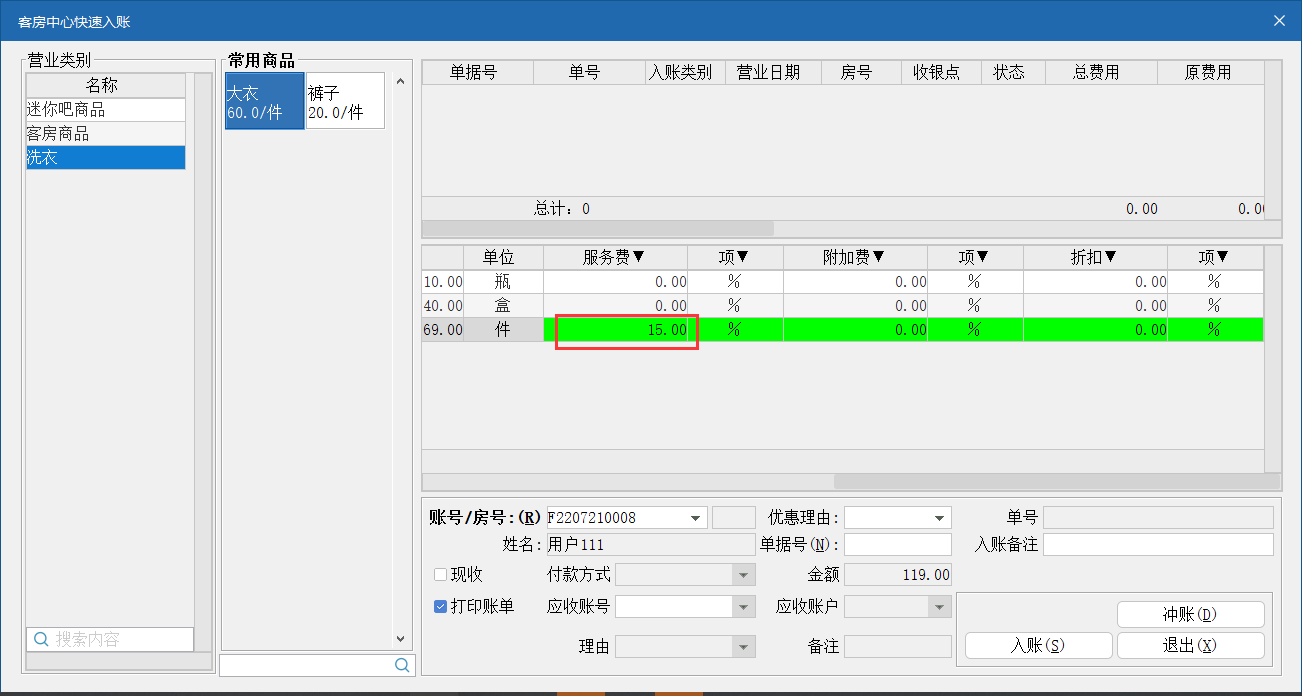Click the 入账(S) button
This screenshot has width=1302, height=696.
tap(1038, 645)
